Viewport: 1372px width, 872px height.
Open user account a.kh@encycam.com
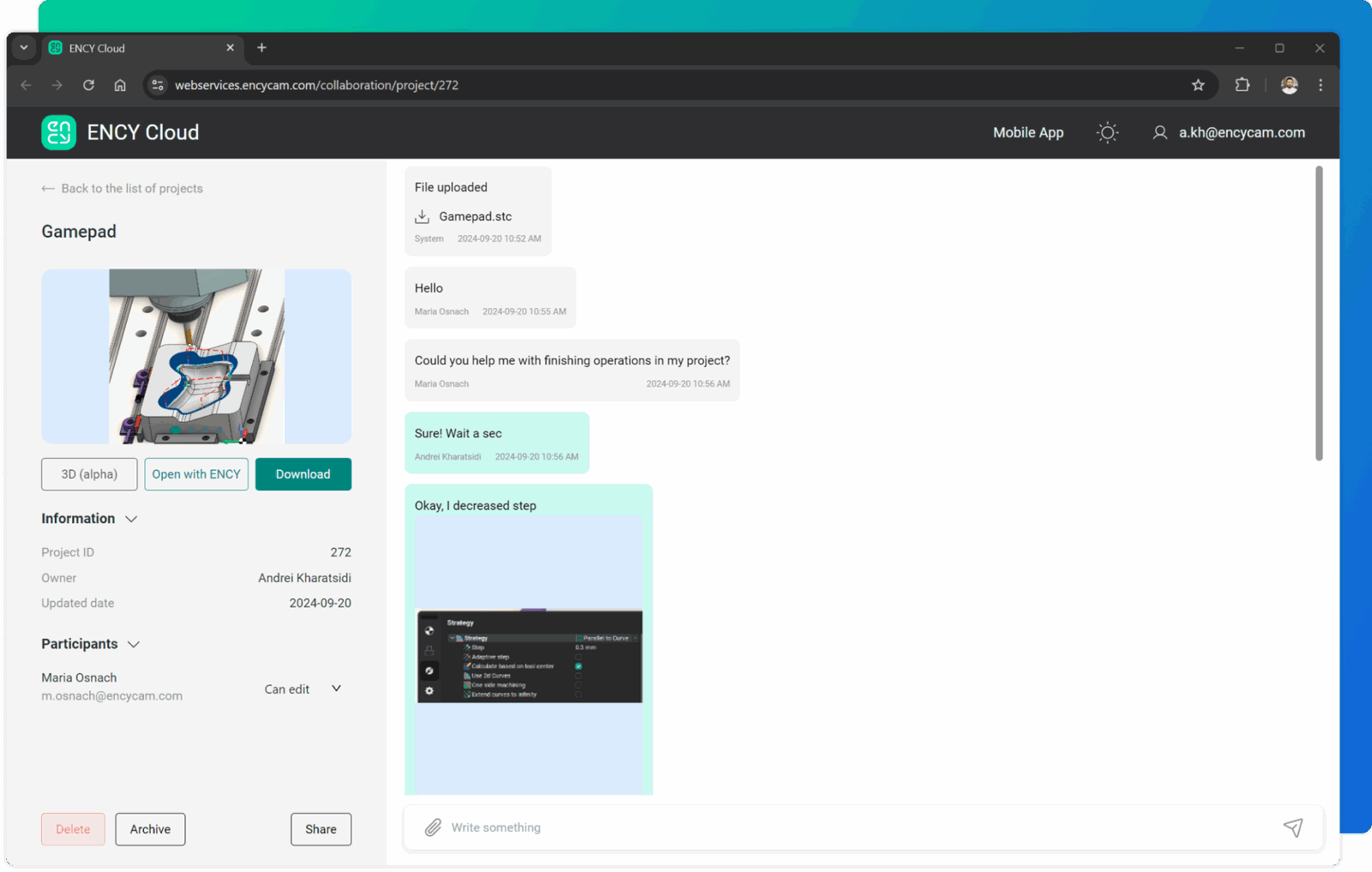pyautogui.click(x=1229, y=133)
